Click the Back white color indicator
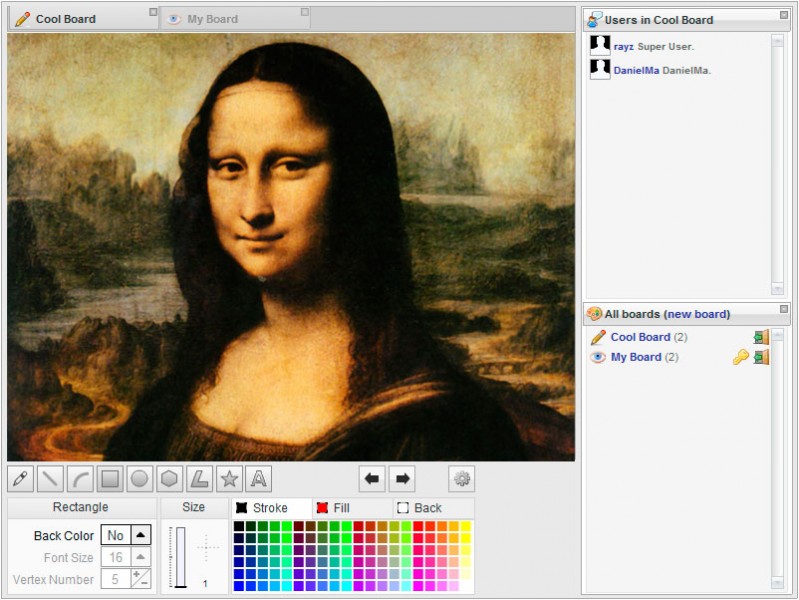Viewport: 799px width, 600px height. coord(403,508)
